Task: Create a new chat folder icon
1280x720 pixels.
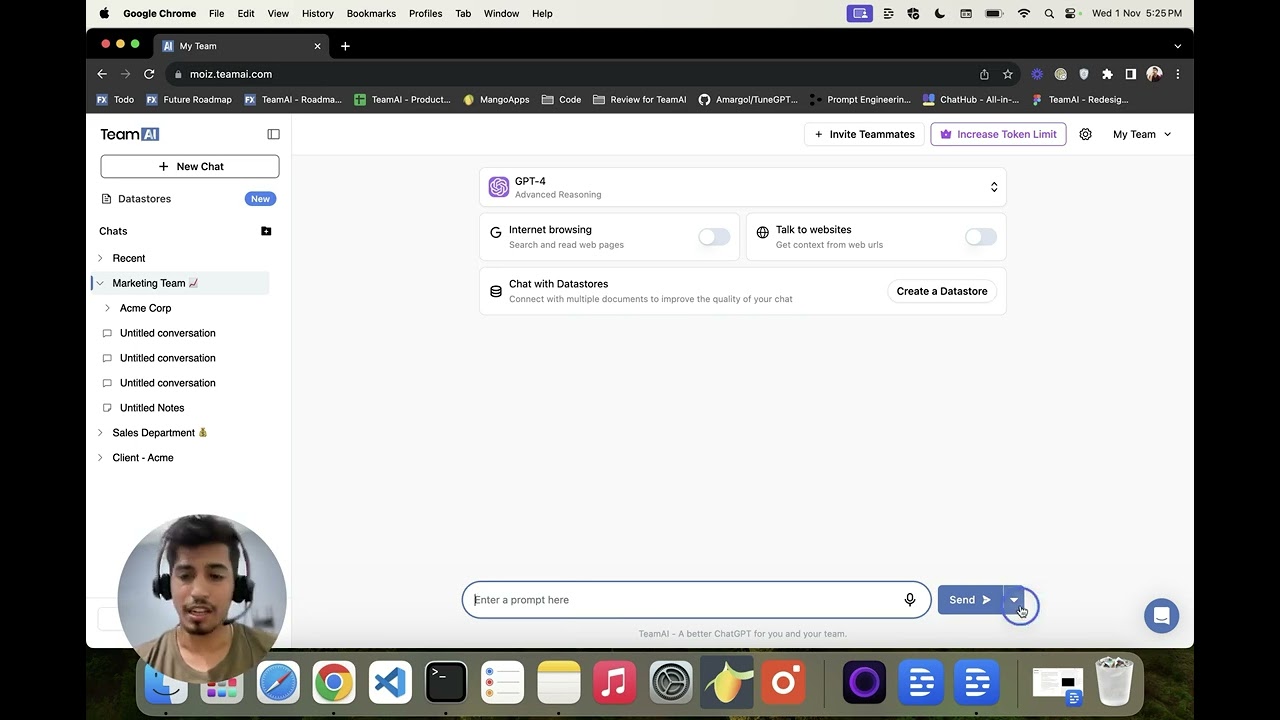Action: (x=266, y=231)
